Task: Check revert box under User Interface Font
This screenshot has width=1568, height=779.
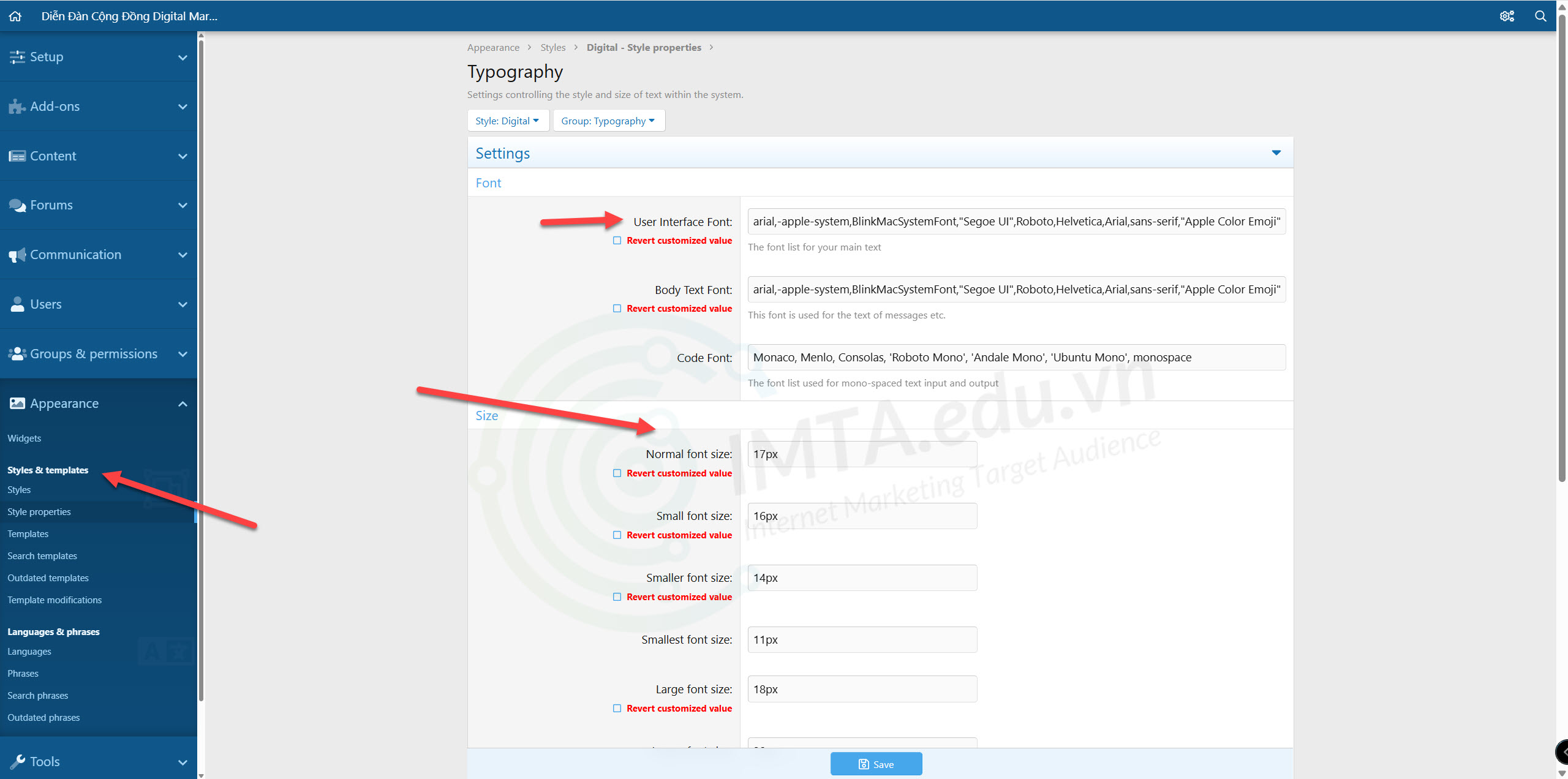Action: coord(617,241)
